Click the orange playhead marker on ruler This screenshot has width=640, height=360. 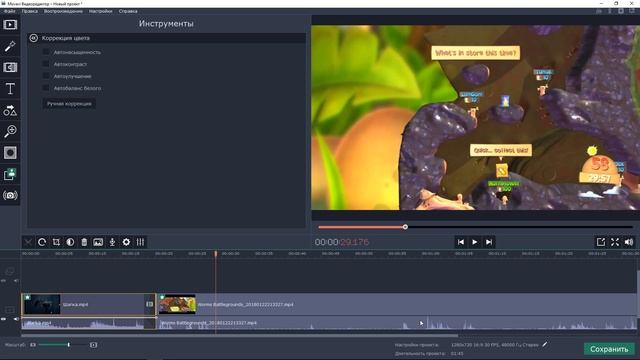[216, 253]
